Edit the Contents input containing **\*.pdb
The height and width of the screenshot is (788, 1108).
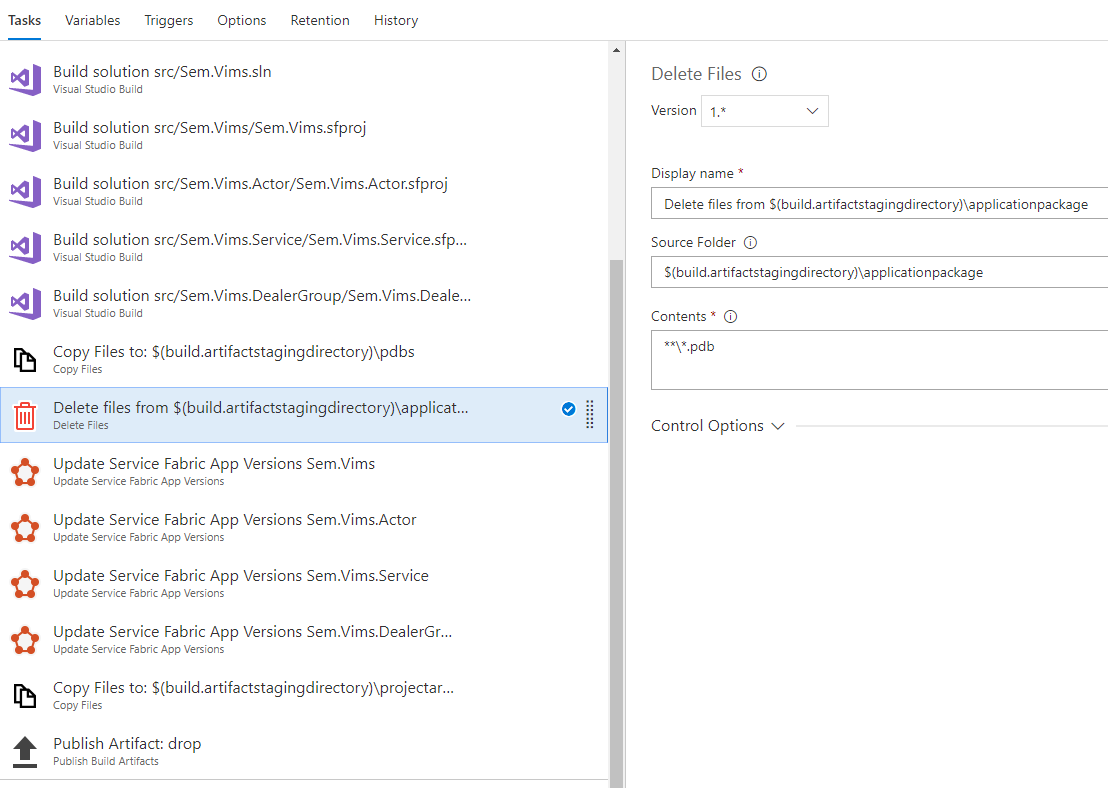880,360
